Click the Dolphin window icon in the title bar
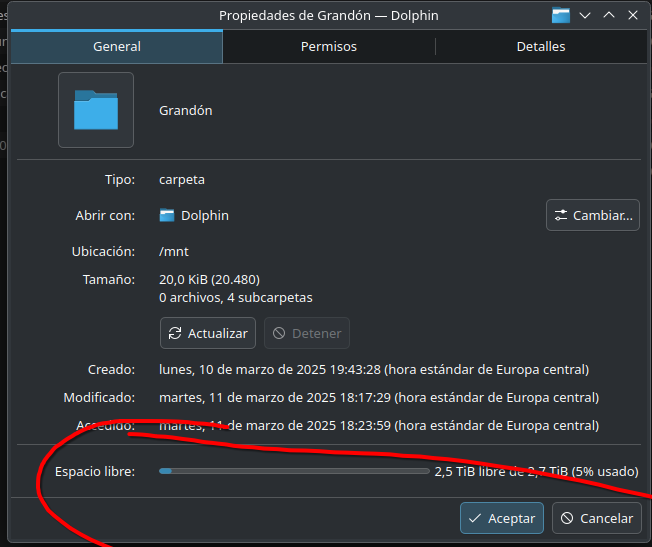Image resolution: width=652 pixels, height=547 pixels. 561,15
